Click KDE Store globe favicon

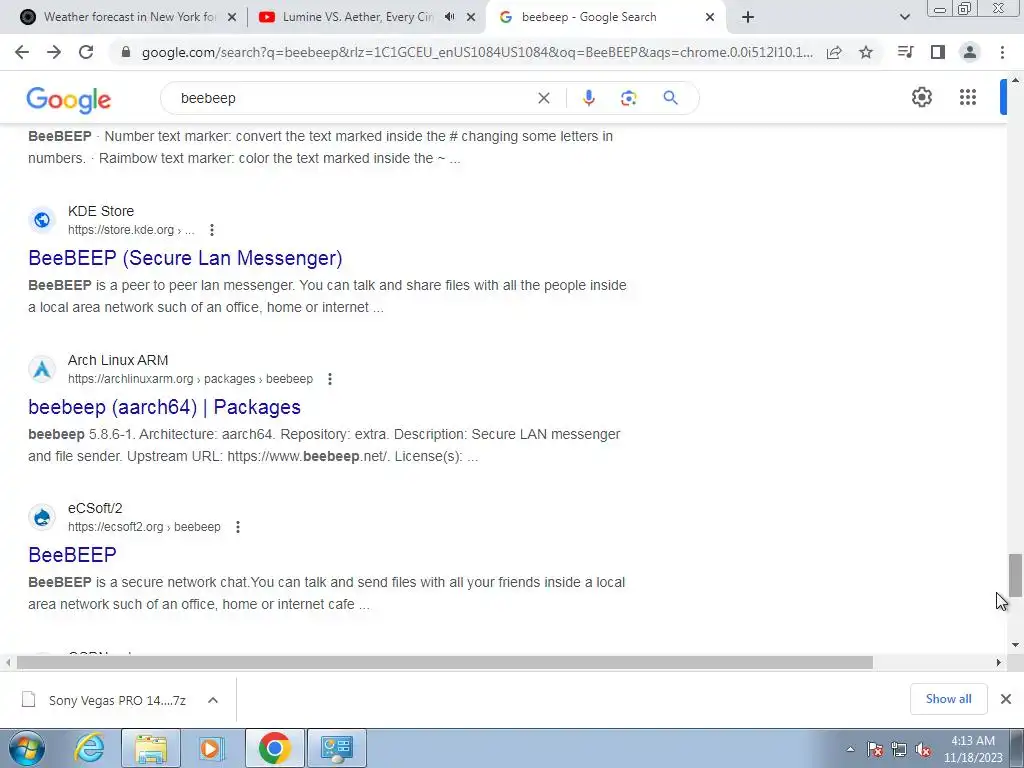tap(42, 220)
